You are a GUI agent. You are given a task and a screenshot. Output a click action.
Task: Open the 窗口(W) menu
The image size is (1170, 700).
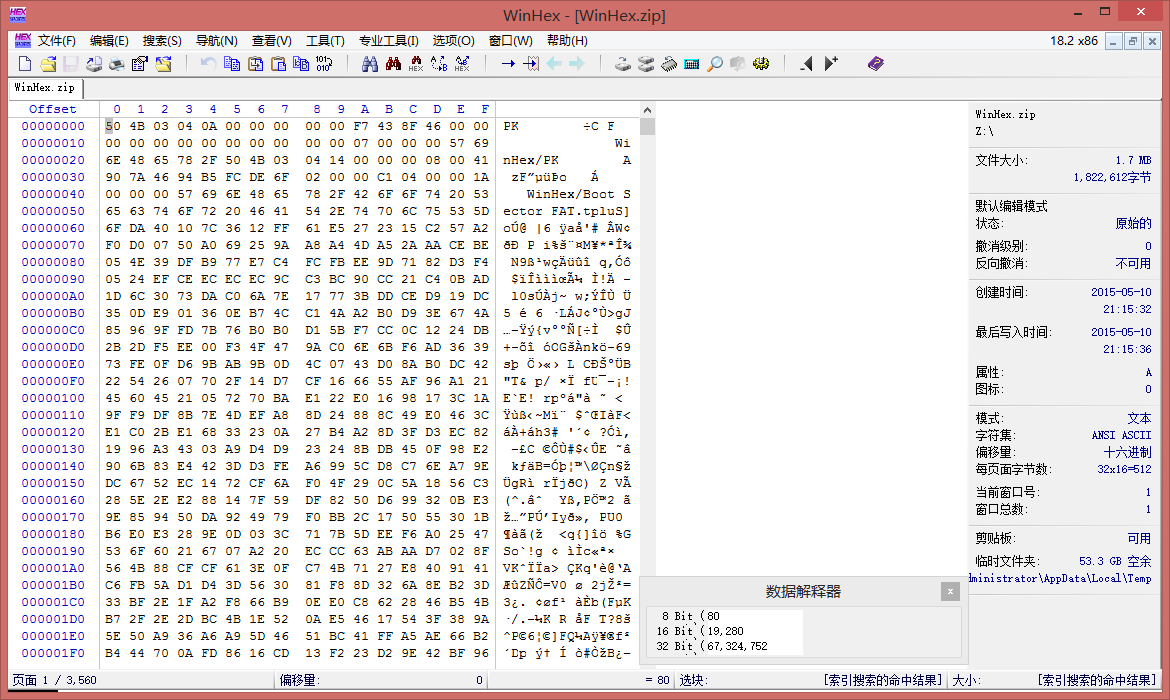[510, 40]
